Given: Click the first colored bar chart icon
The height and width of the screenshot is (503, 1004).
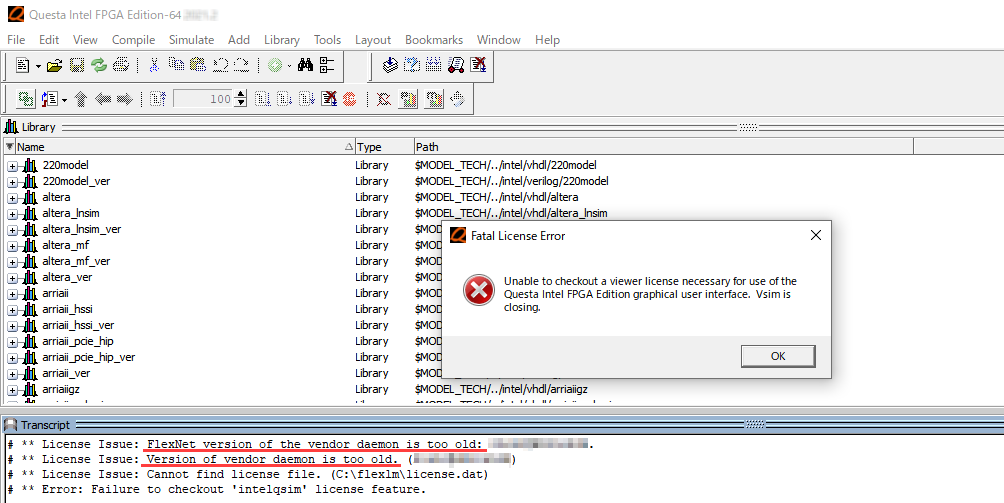Looking at the screenshot, I should pos(408,99).
